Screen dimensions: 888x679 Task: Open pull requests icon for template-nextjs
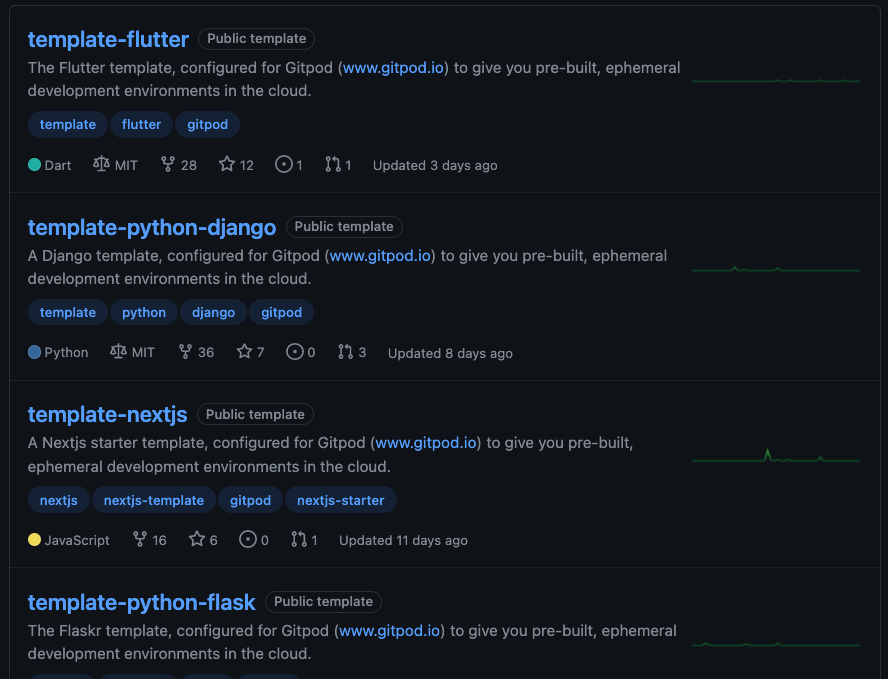pyautogui.click(x=299, y=540)
